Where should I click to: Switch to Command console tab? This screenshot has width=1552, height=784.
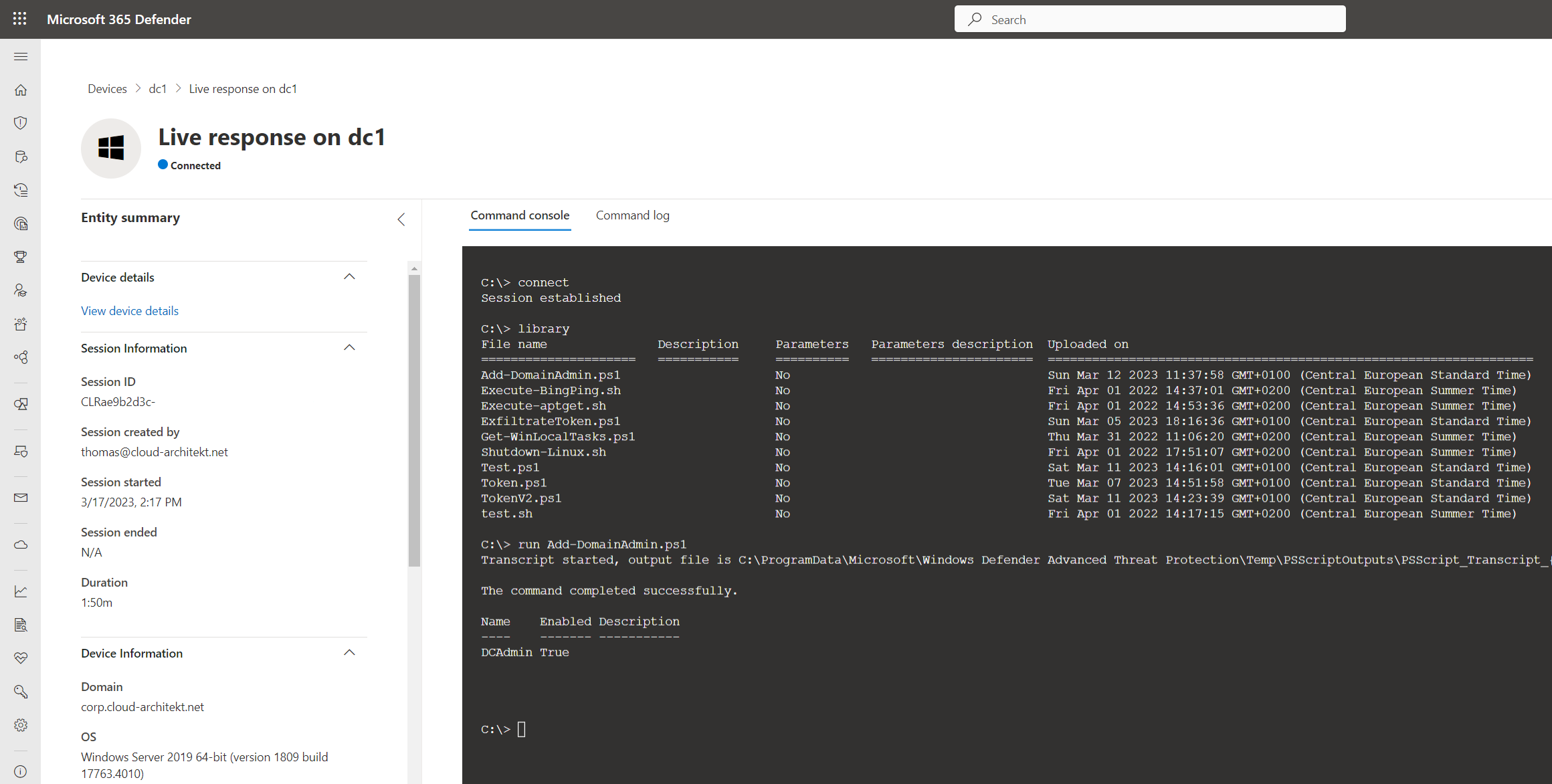point(520,215)
